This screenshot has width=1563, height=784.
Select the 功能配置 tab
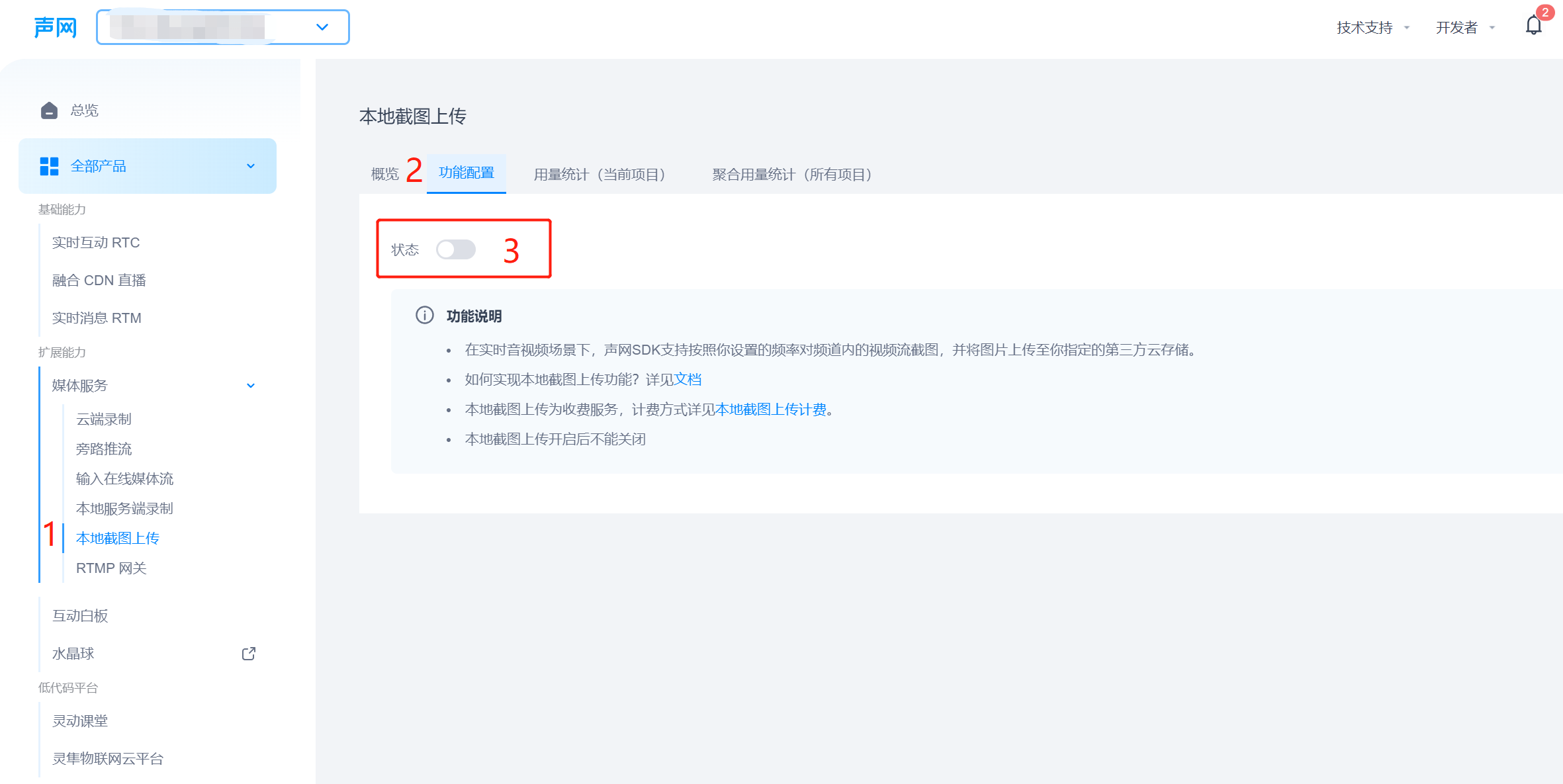467,173
